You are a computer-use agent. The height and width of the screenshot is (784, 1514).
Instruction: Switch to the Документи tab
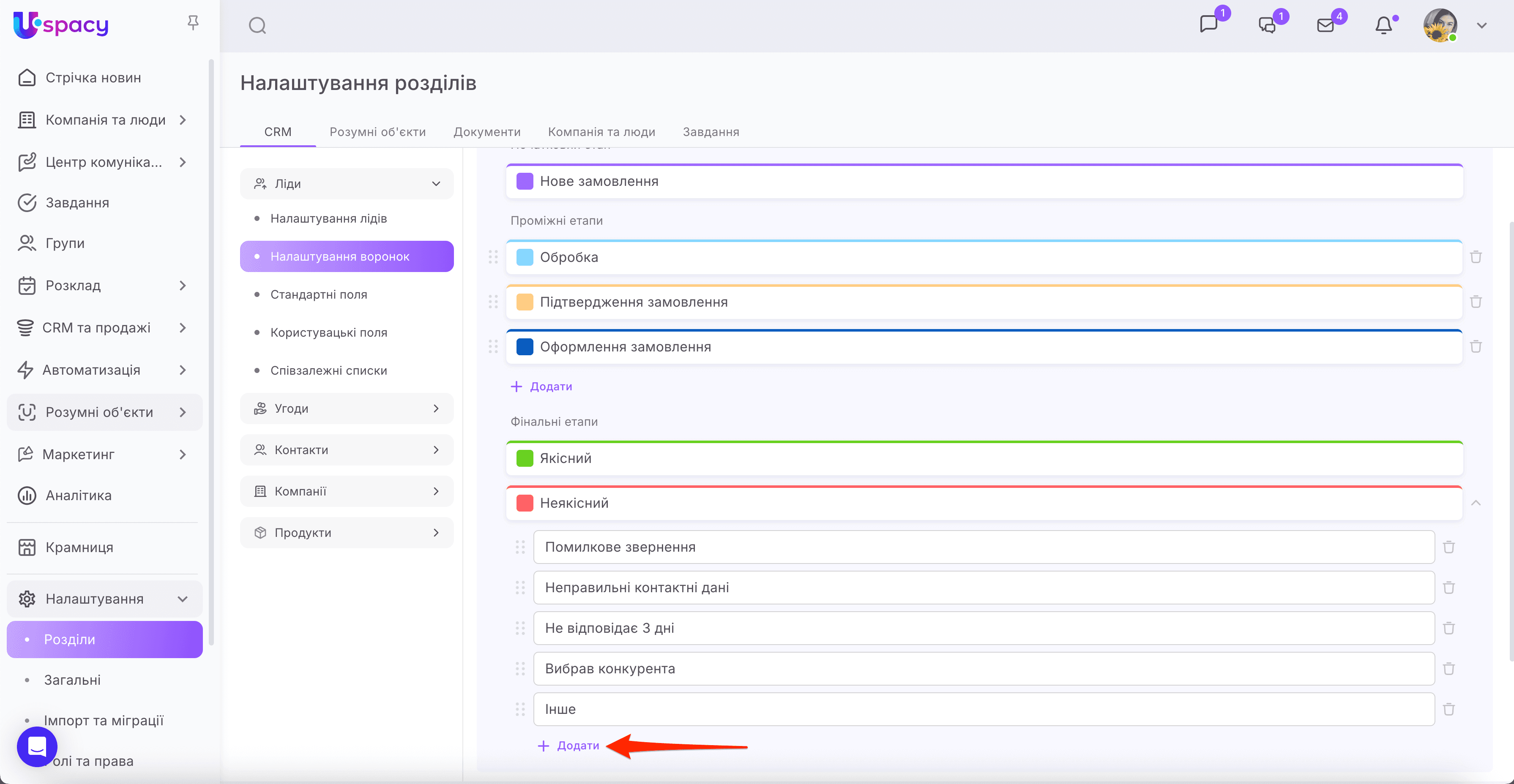486,132
